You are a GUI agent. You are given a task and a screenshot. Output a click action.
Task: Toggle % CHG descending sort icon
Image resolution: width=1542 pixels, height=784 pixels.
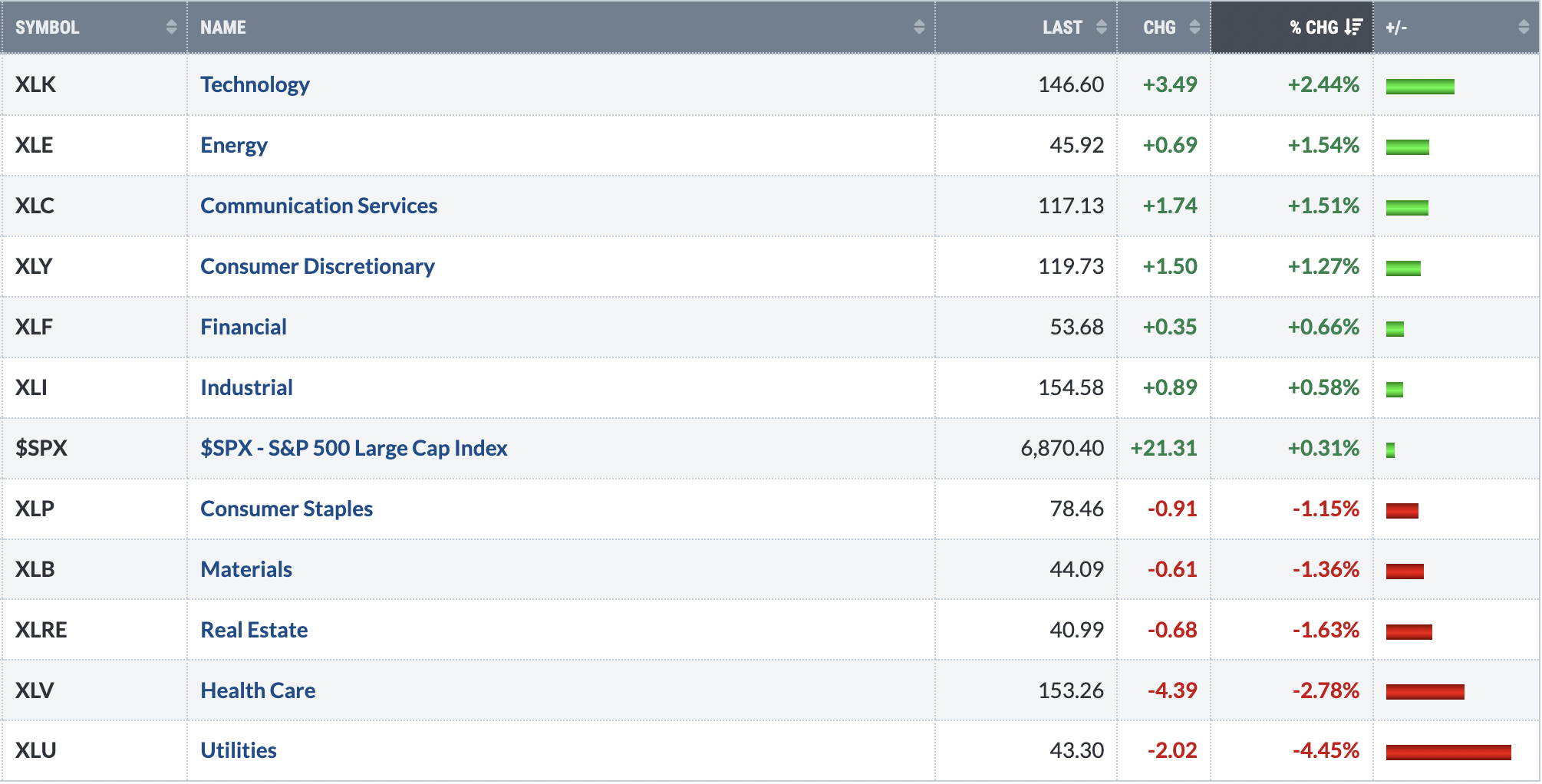pyautogui.click(x=1353, y=28)
